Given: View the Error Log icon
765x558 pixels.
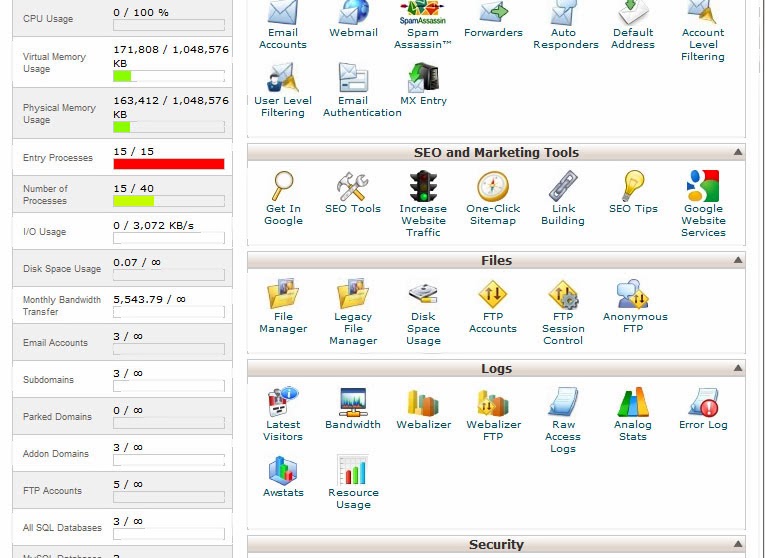Looking at the screenshot, I should pos(703,403).
